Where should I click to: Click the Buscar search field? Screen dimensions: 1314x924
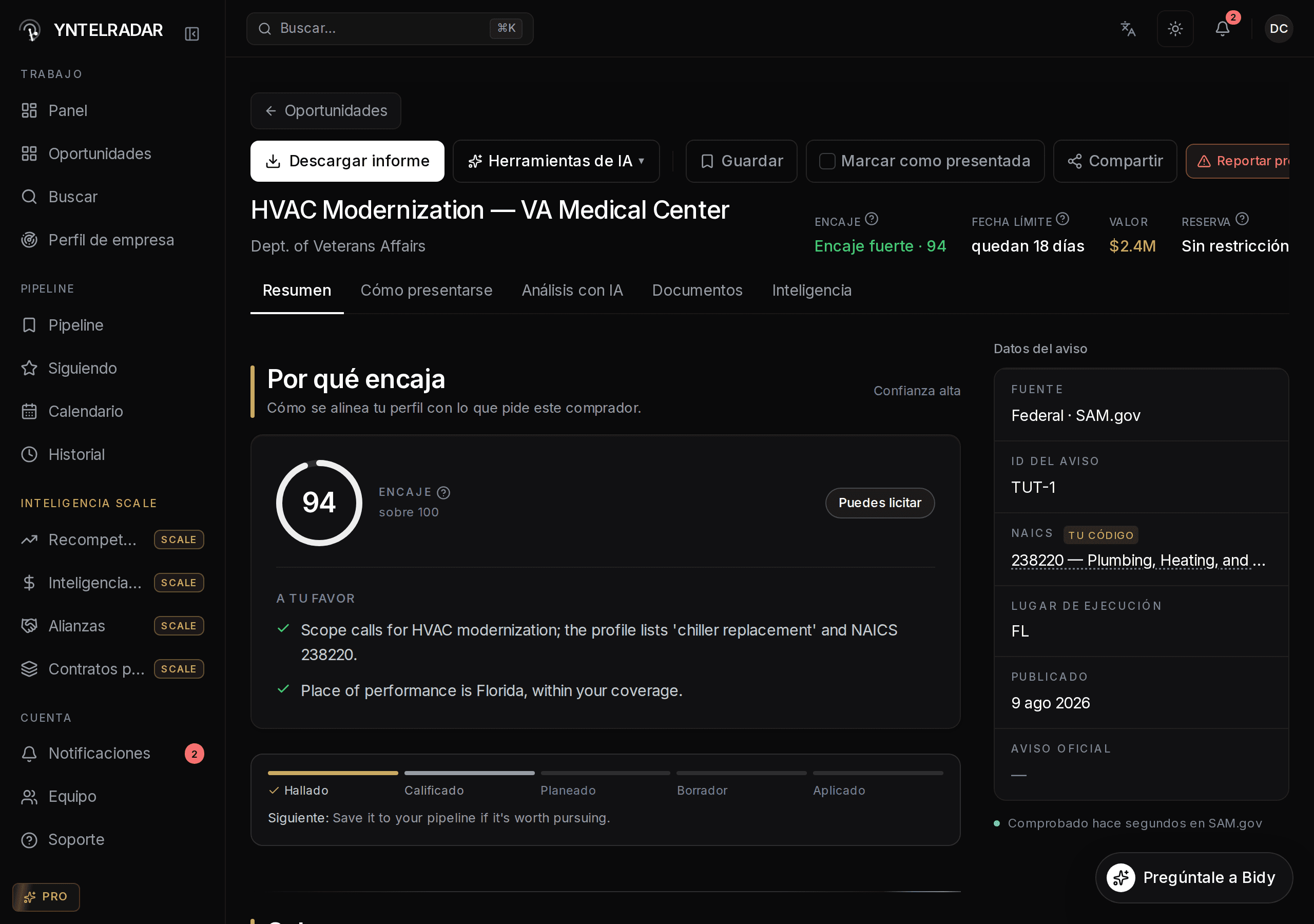pyautogui.click(x=390, y=28)
